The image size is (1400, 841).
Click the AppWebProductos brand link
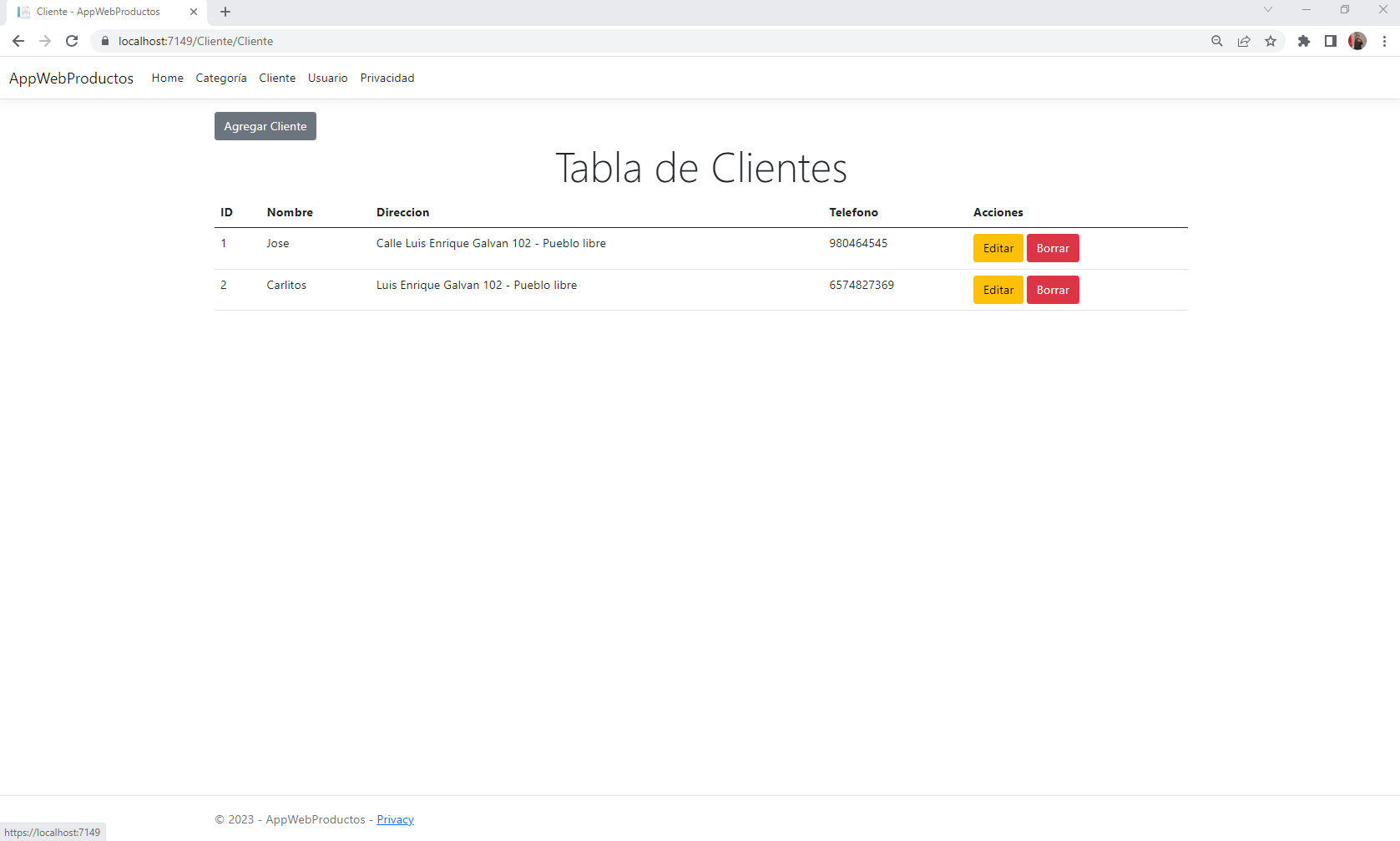[x=71, y=78]
